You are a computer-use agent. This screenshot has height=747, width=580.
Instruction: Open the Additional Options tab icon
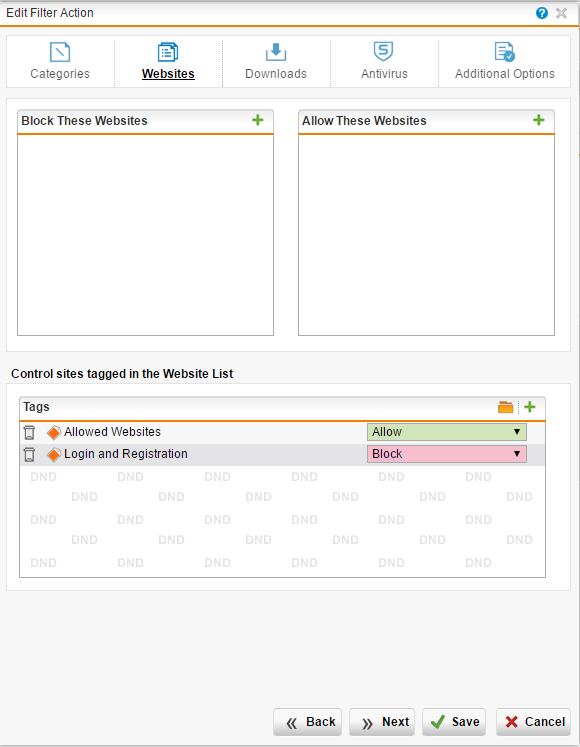click(x=504, y=52)
